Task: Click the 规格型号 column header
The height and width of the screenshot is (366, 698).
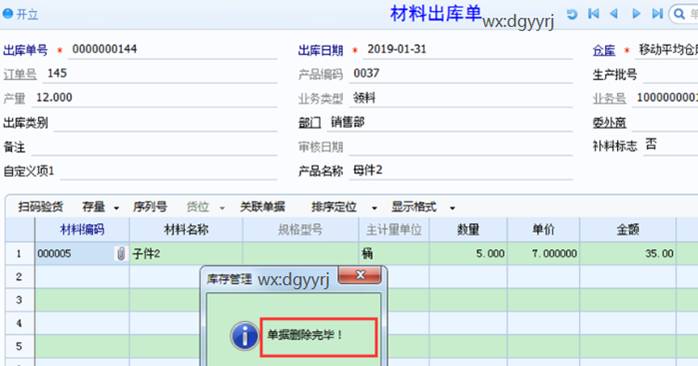Action: click(300, 230)
